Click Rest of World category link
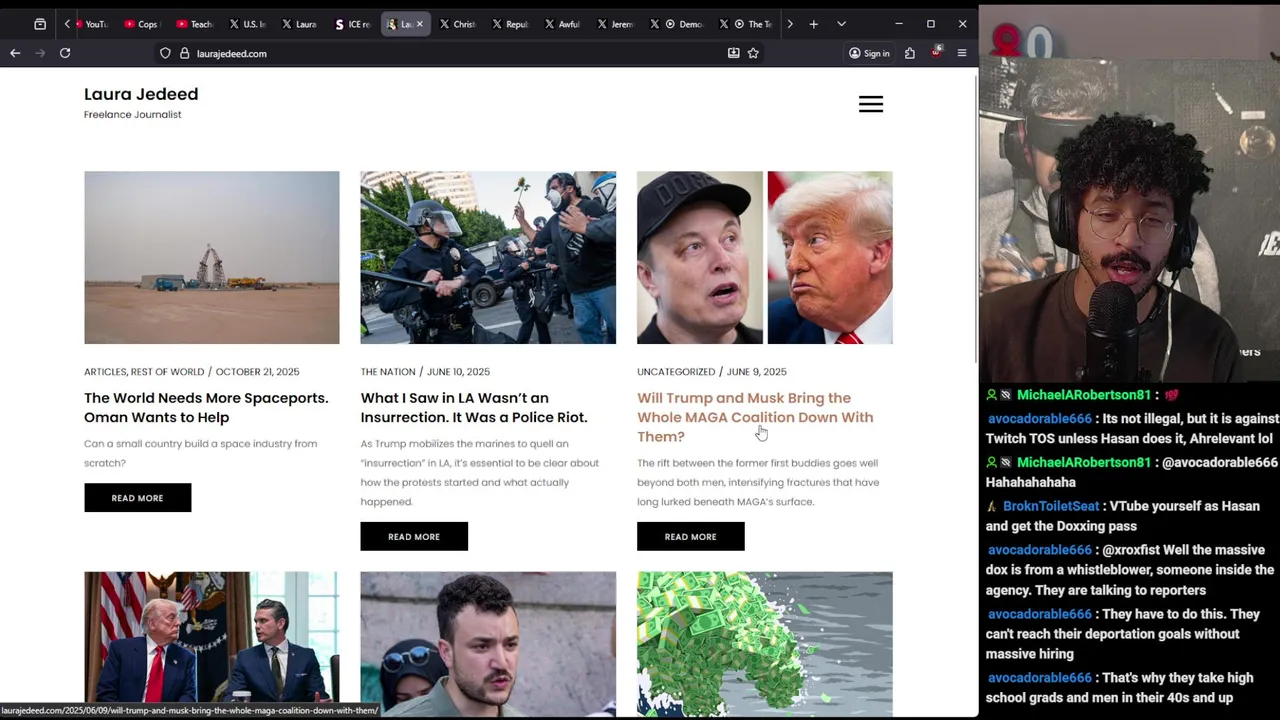 tap(167, 372)
